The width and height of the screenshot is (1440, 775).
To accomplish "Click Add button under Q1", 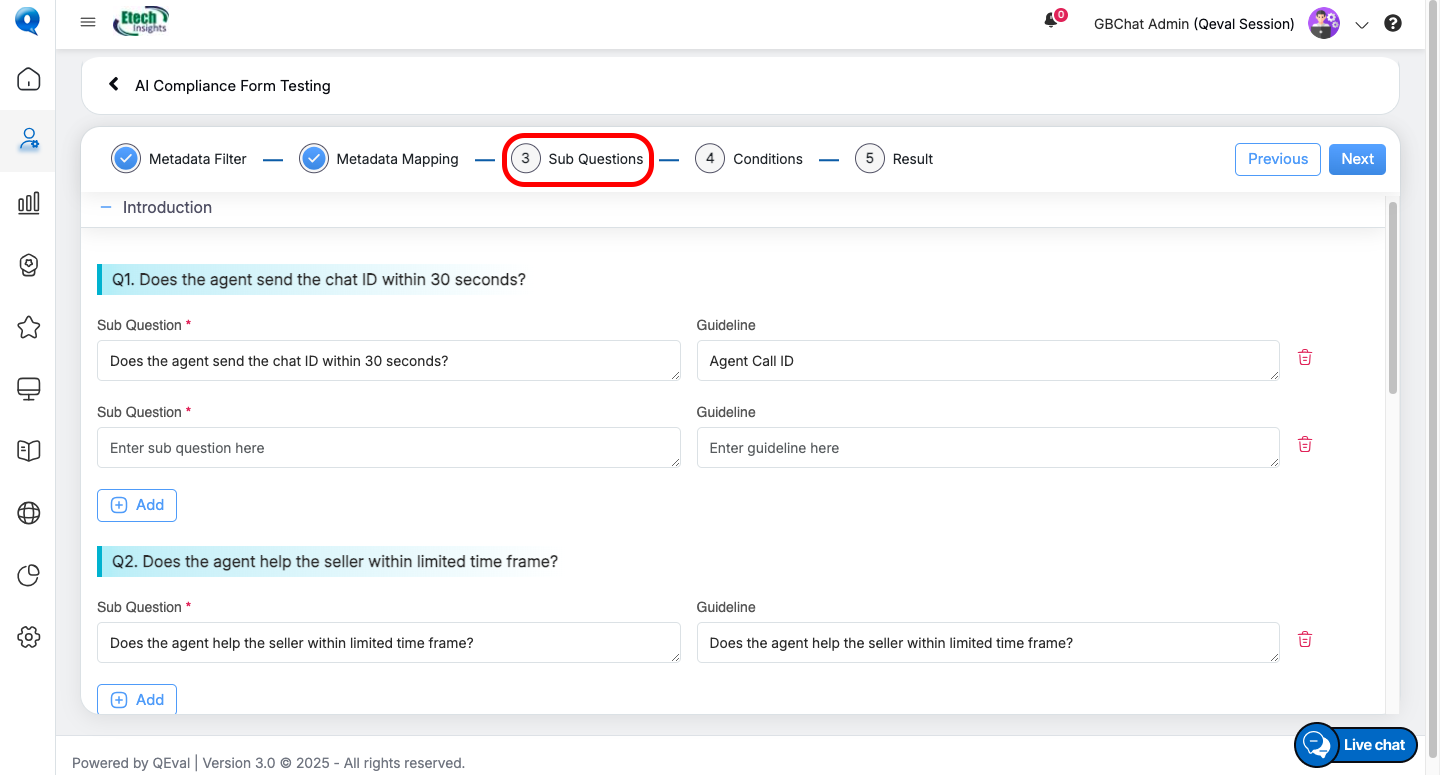I will [x=137, y=505].
